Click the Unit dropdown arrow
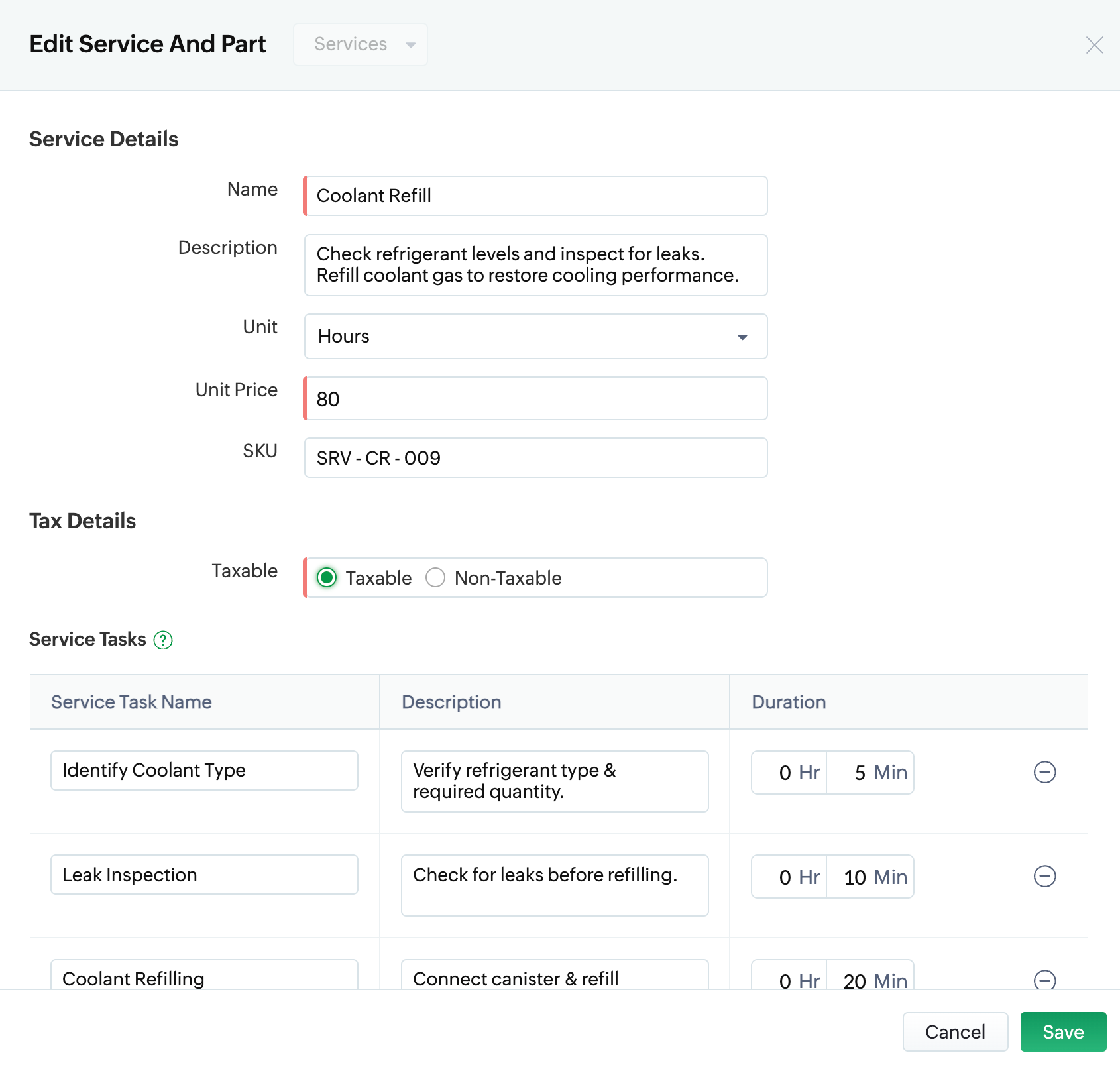Image resolution: width=1120 pixels, height=1067 pixels. pyautogui.click(x=742, y=337)
